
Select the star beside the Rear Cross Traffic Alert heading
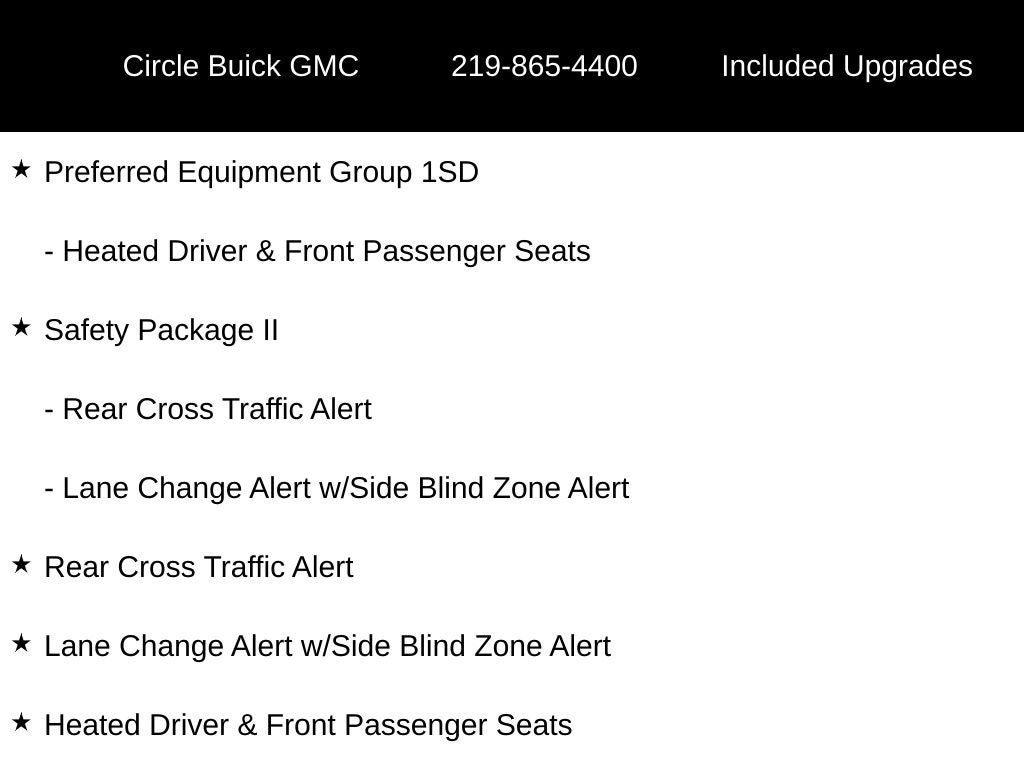point(21,565)
